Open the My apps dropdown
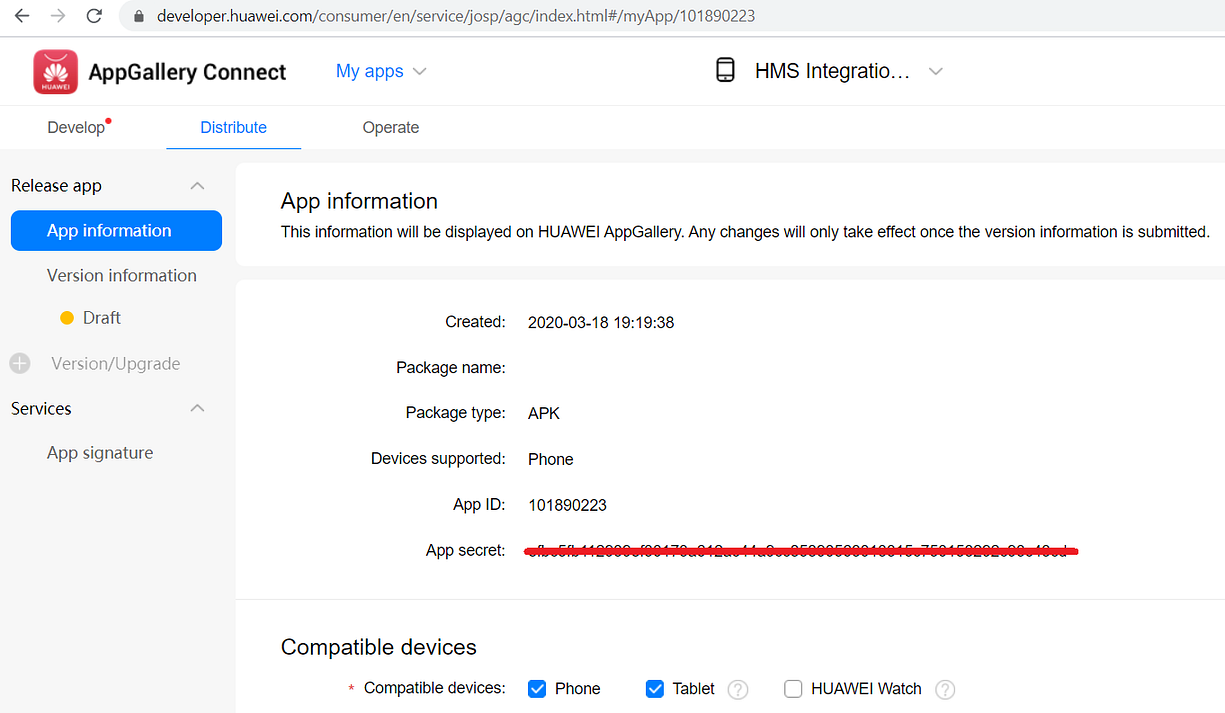Viewport: 1225px width, 713px height. click(381, 71)
